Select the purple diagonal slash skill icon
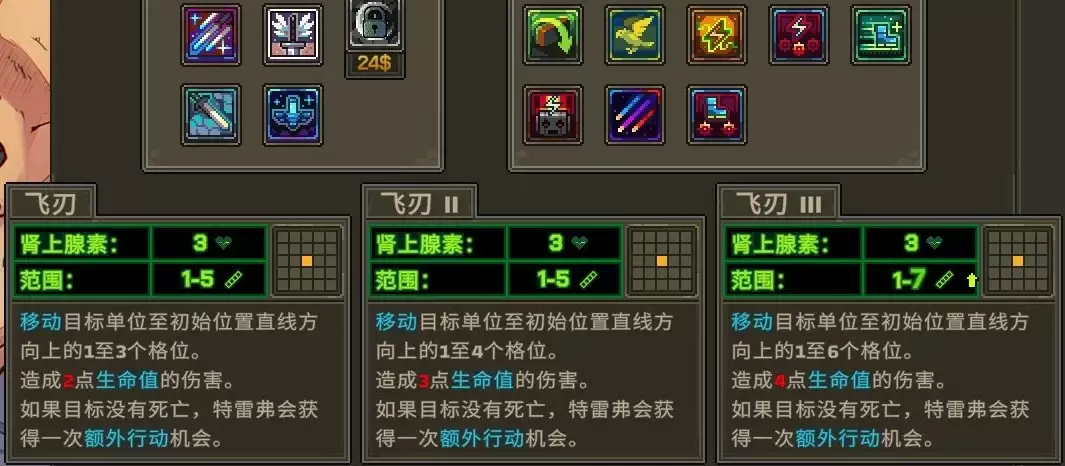 211,35
